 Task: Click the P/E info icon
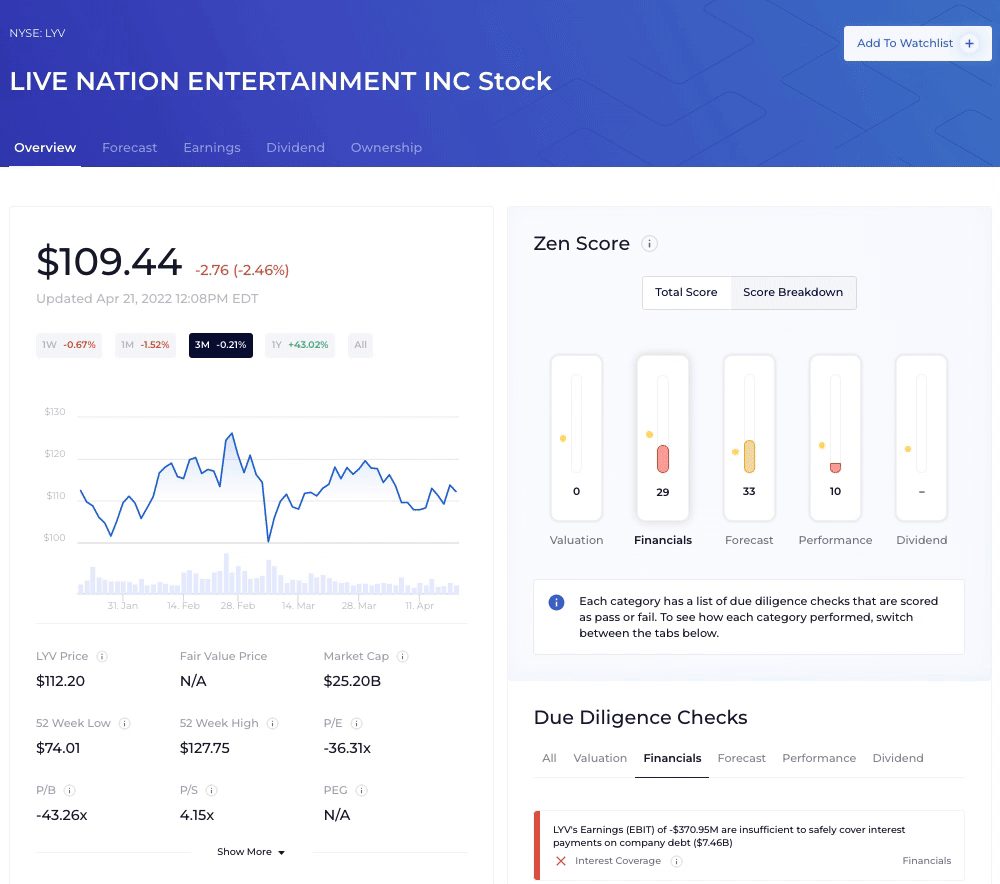click(357, 723)
